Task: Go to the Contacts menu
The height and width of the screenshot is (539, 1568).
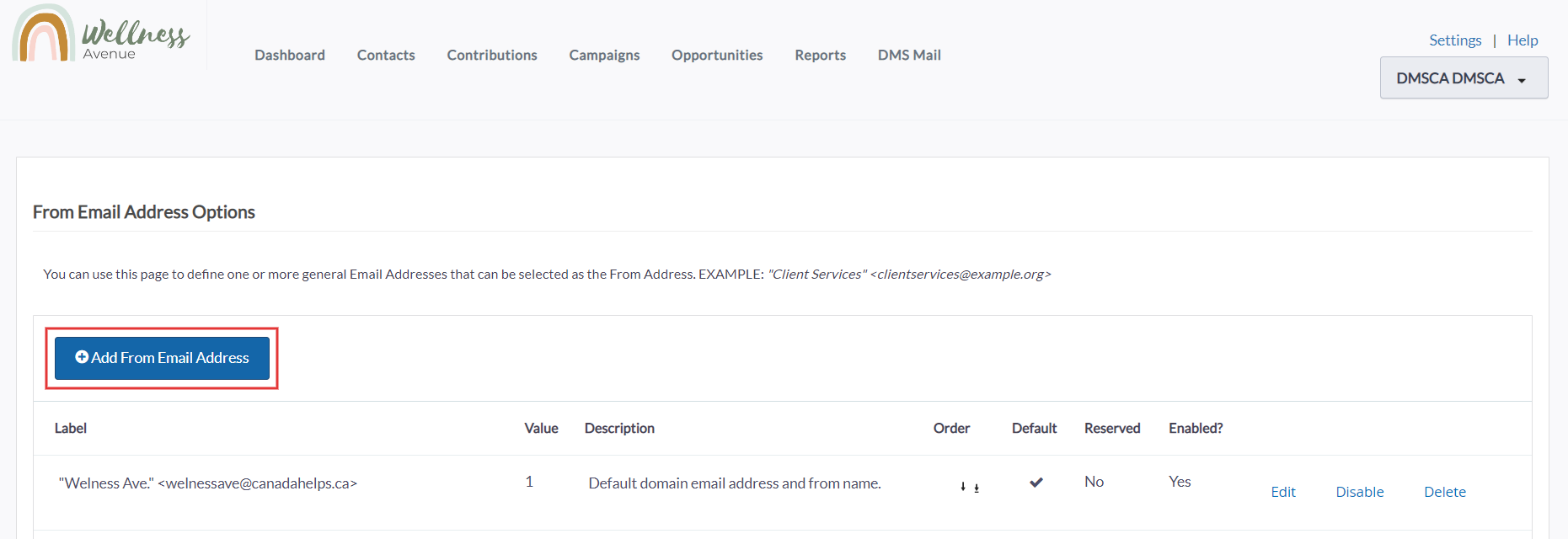Action: 386,55
